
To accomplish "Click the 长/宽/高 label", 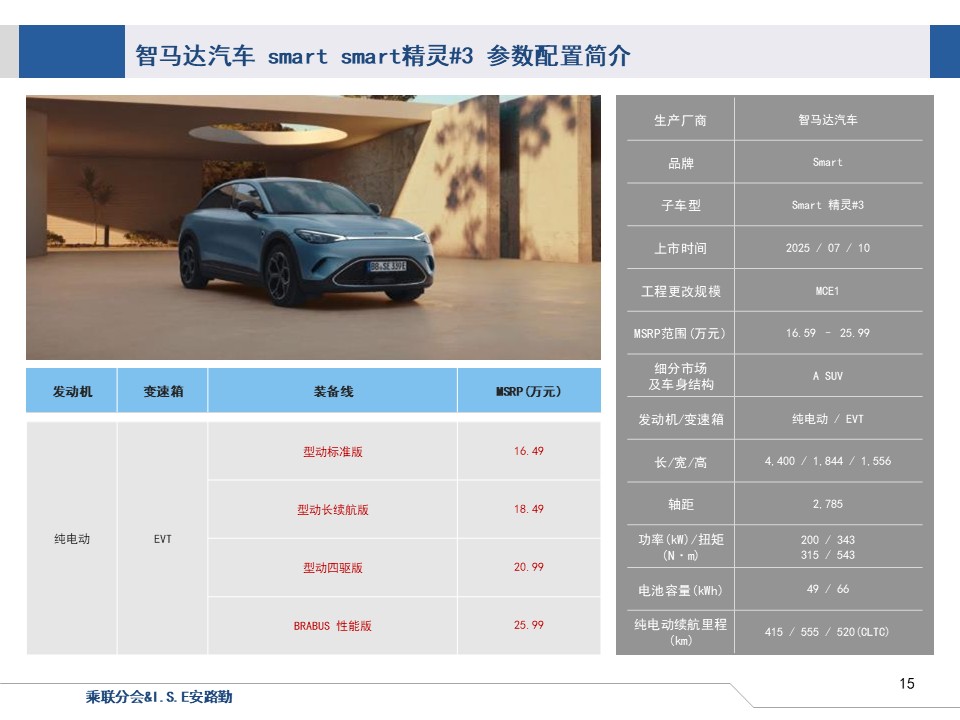I will (x=680, y=462).
